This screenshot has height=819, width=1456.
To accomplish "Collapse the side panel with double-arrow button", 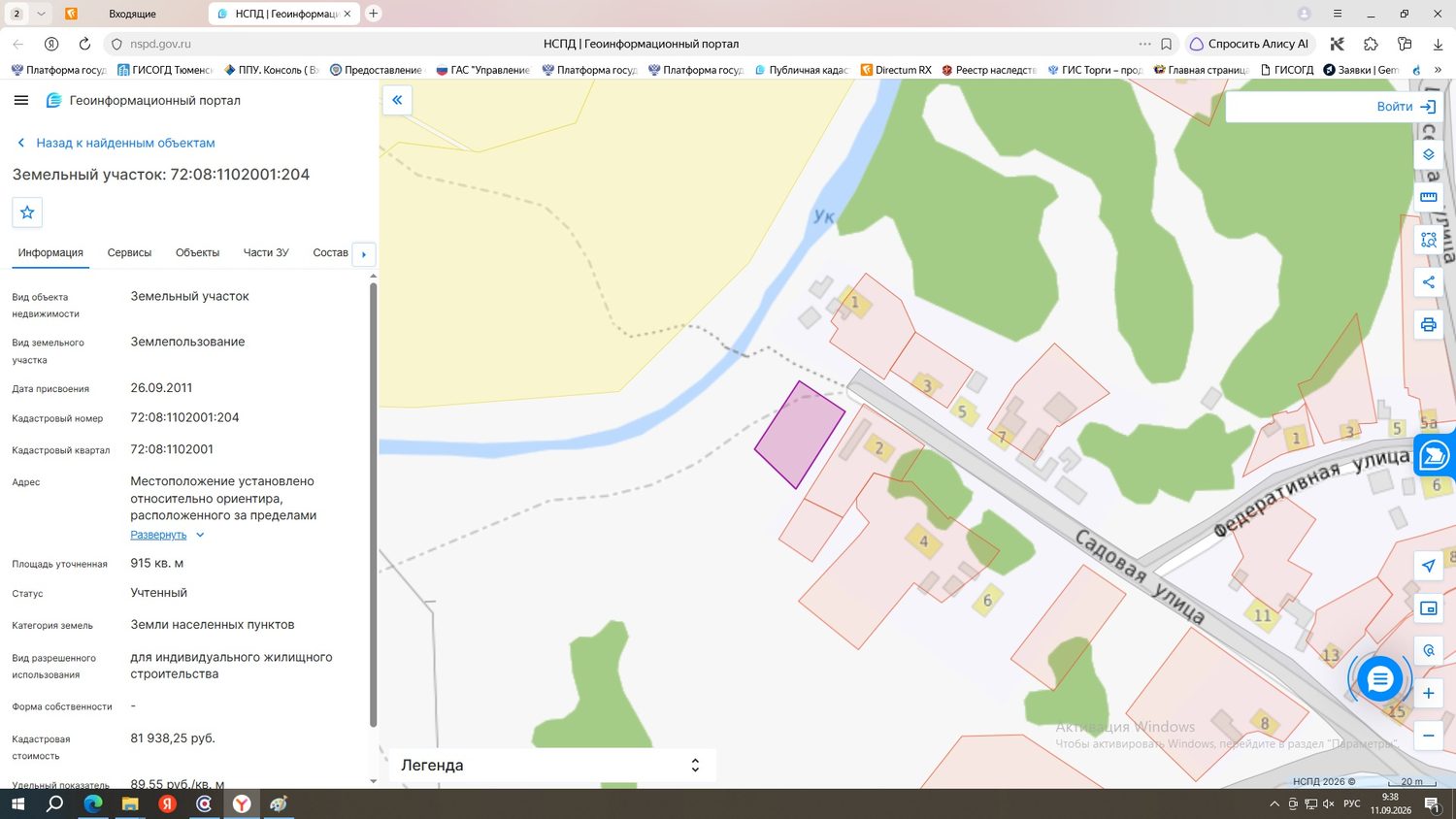I will point(397,100).
